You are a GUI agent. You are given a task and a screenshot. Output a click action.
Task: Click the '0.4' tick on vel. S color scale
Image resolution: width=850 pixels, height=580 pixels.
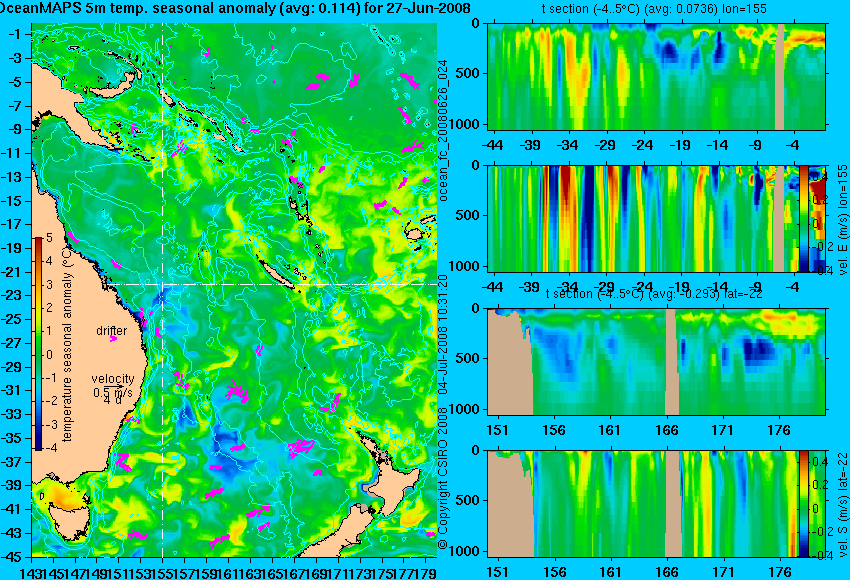pos(820,462)
